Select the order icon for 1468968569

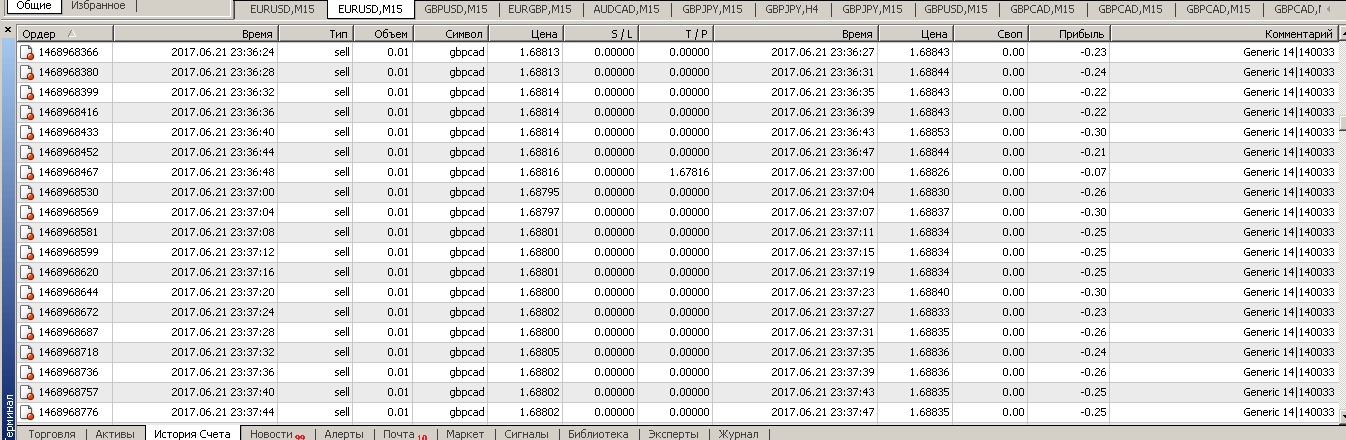point(27,212)
